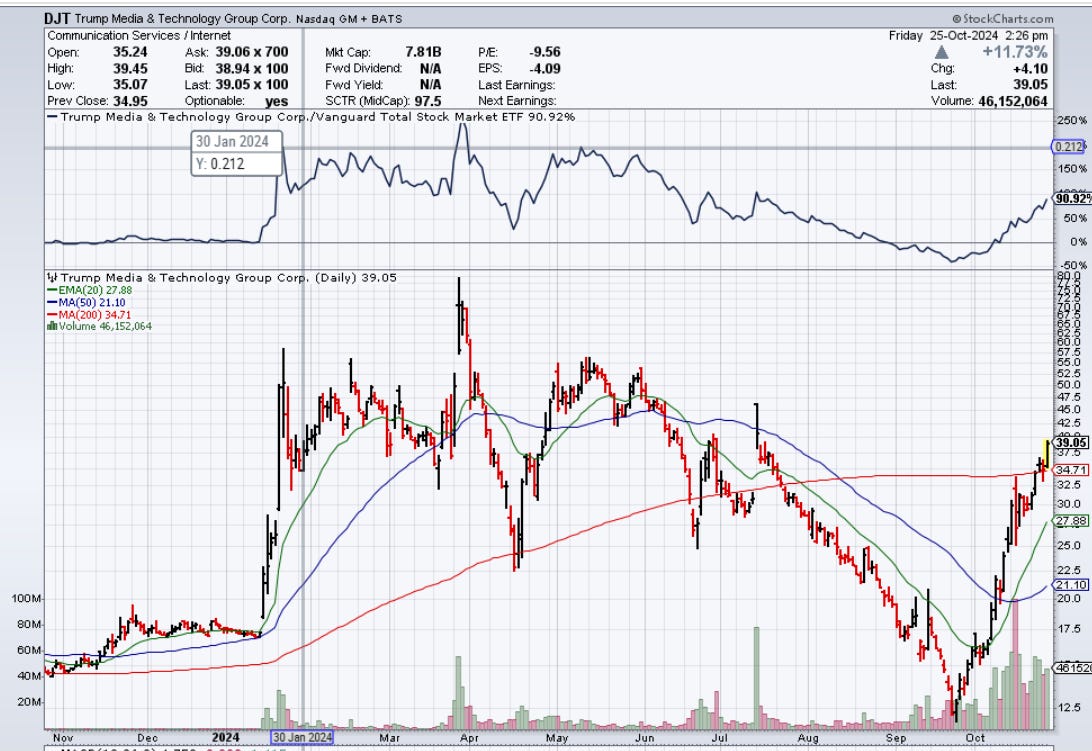The image size is (1092, 751).
Task: Select the SCTR (MidCap) value 97.5
Action: pos(427,101)
